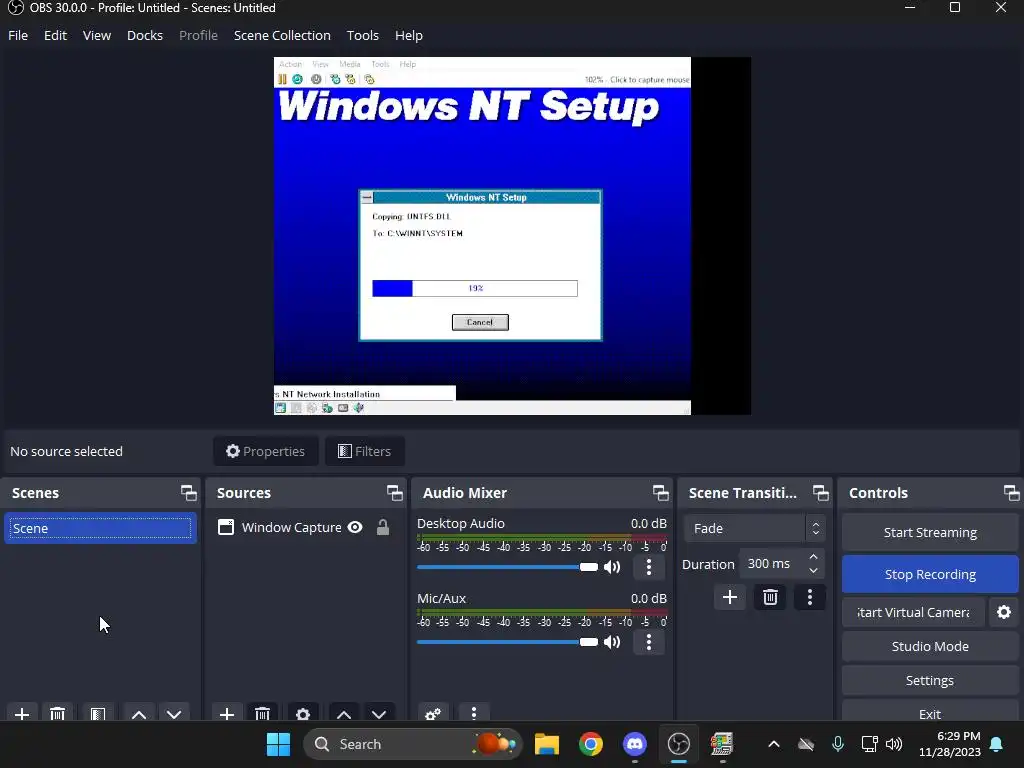Viewport: 1024px width, 768px height.
Task: Mute Desktop Audio speaker icon
Action: click(x=612, y=567)
